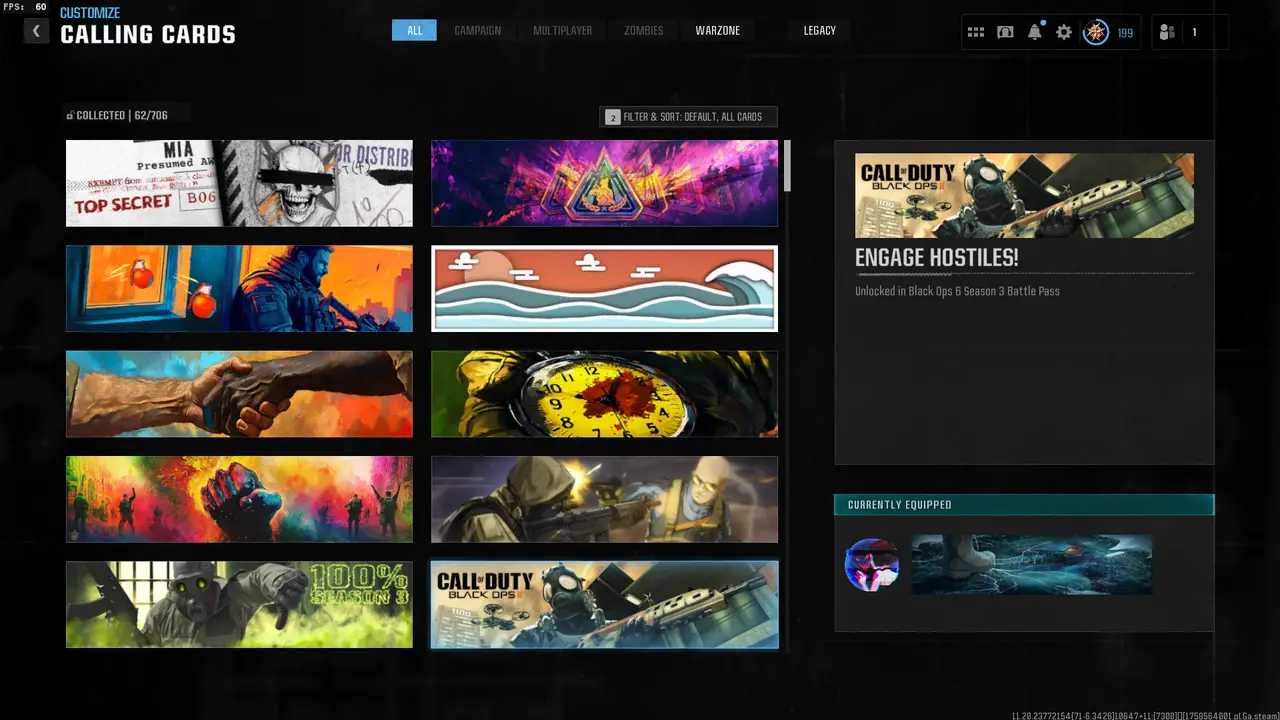Select the ocean wave calling card
Image resolution: width=1280 pixels, height=720 pixels.
click(604, 288)
